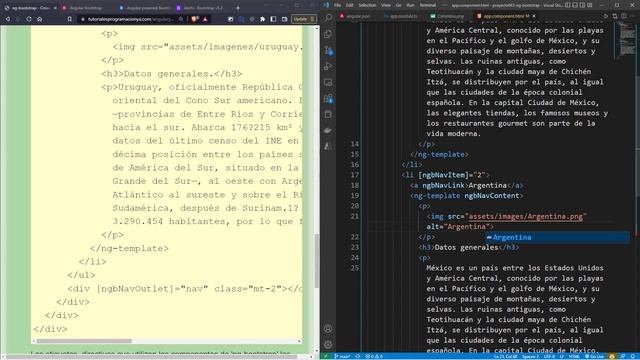Open the Brave wallet icon
The width and height of the screenshot is (640, 360).
click(284, 19)
